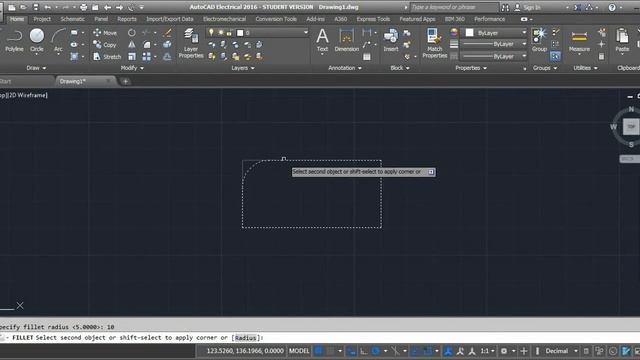Click the Erase icon in Modify panel

[167, 33]
